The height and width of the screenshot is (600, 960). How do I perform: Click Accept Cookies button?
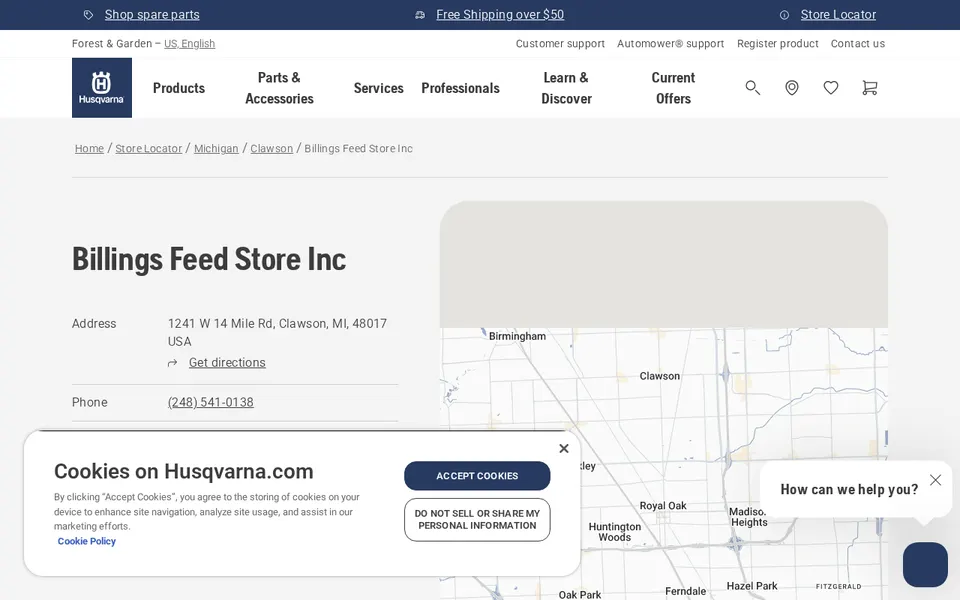tap(477, 476)
